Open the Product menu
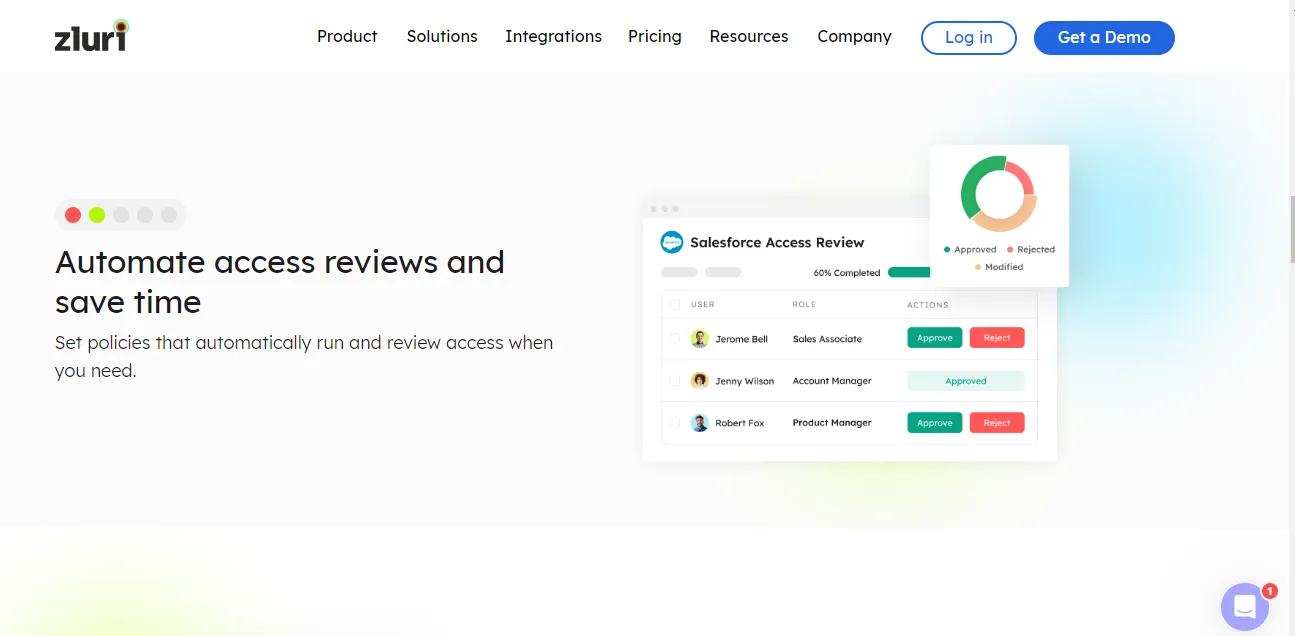This screenshot has width=1295, height=636. (x=347, y=36)
